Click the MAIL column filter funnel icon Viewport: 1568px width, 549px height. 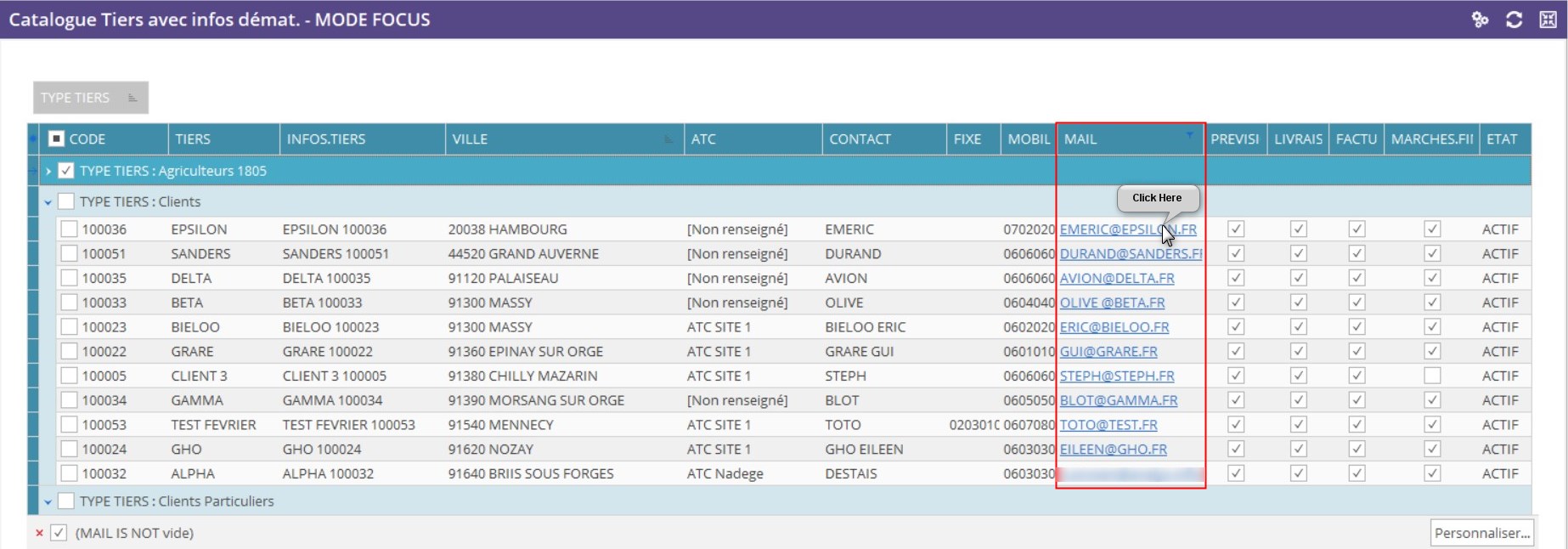(1189, 135)
